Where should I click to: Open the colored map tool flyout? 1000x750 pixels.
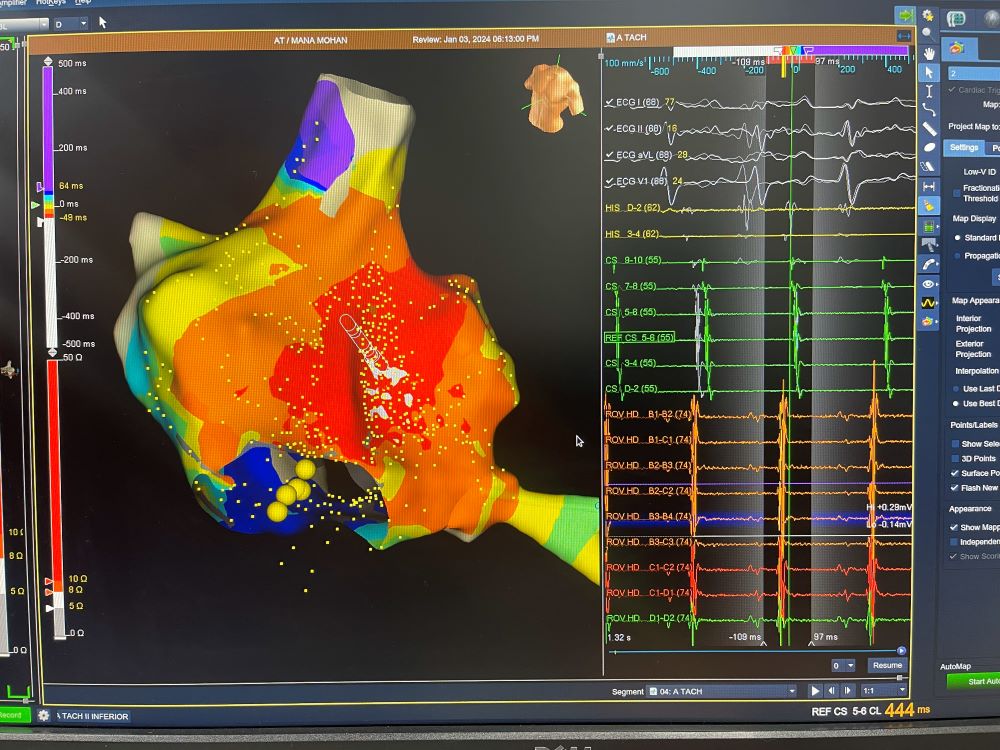tap(929, 321)
